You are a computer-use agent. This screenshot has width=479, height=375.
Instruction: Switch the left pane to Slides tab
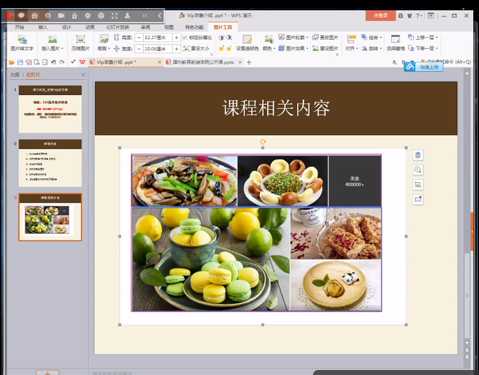pyautogui.click(x=33, y=75)
